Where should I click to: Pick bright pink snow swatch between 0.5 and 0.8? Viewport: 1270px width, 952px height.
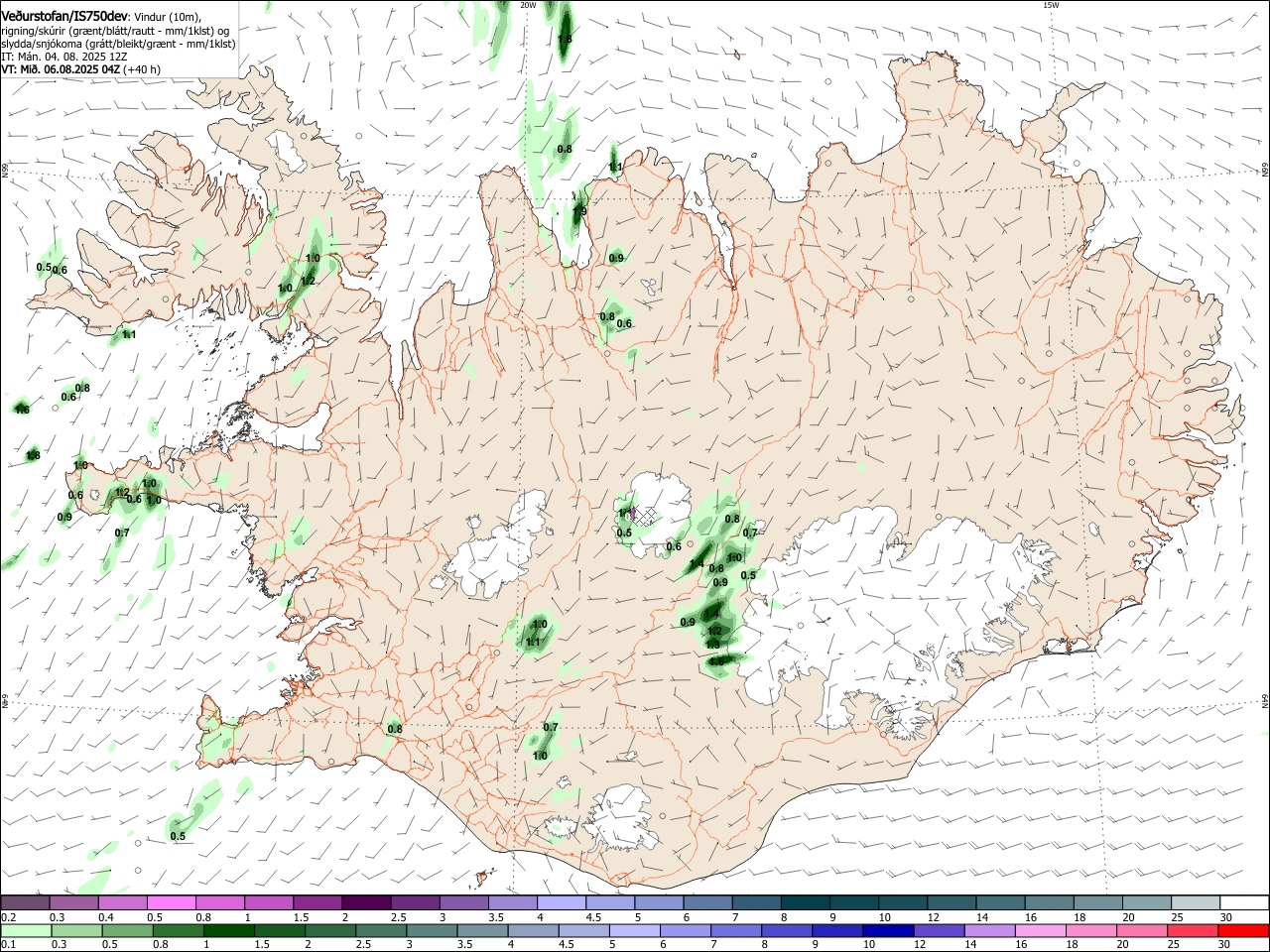click(x=172, y=902)
